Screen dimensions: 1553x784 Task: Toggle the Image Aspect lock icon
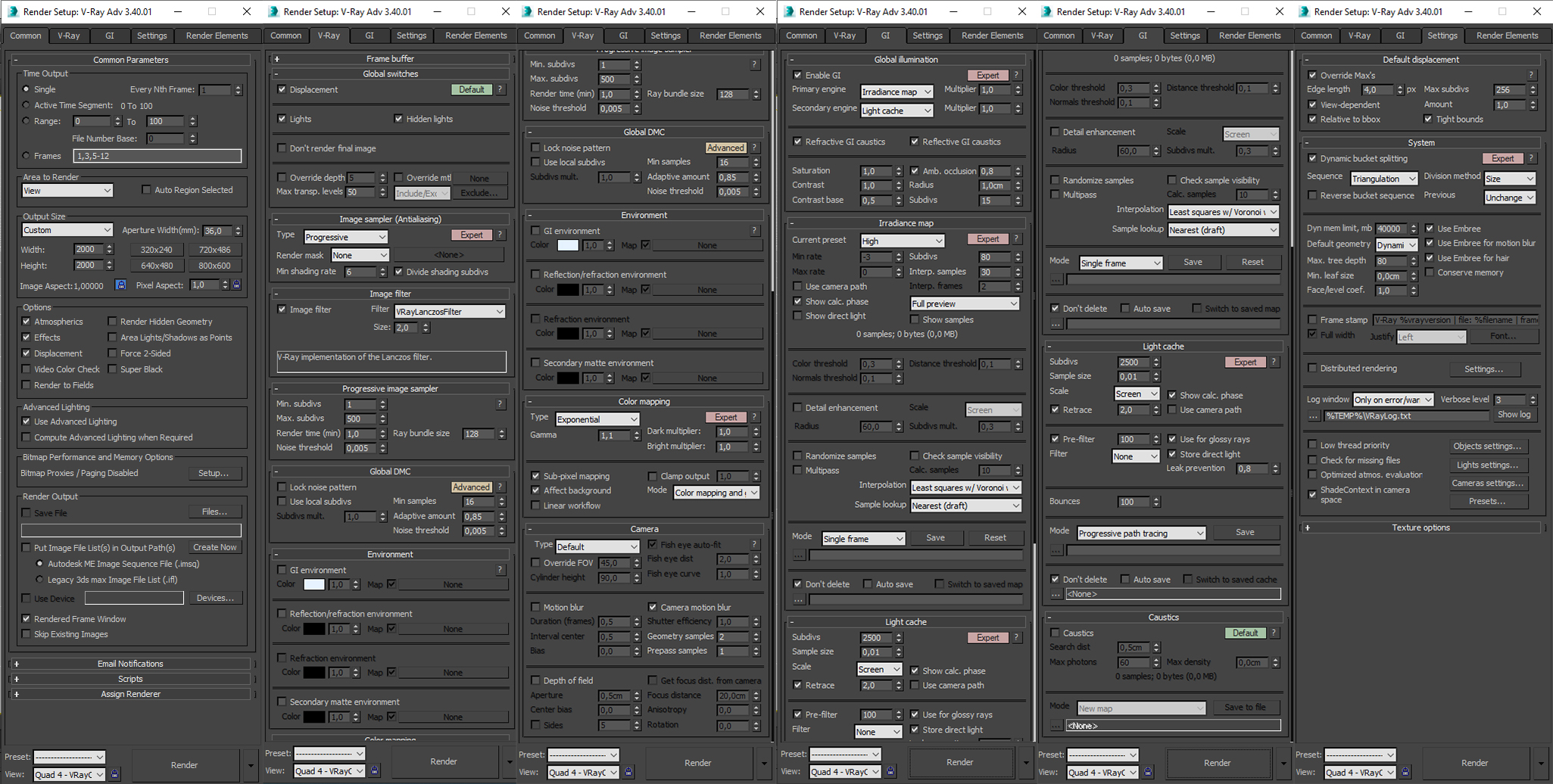click(x=120, y=285)
